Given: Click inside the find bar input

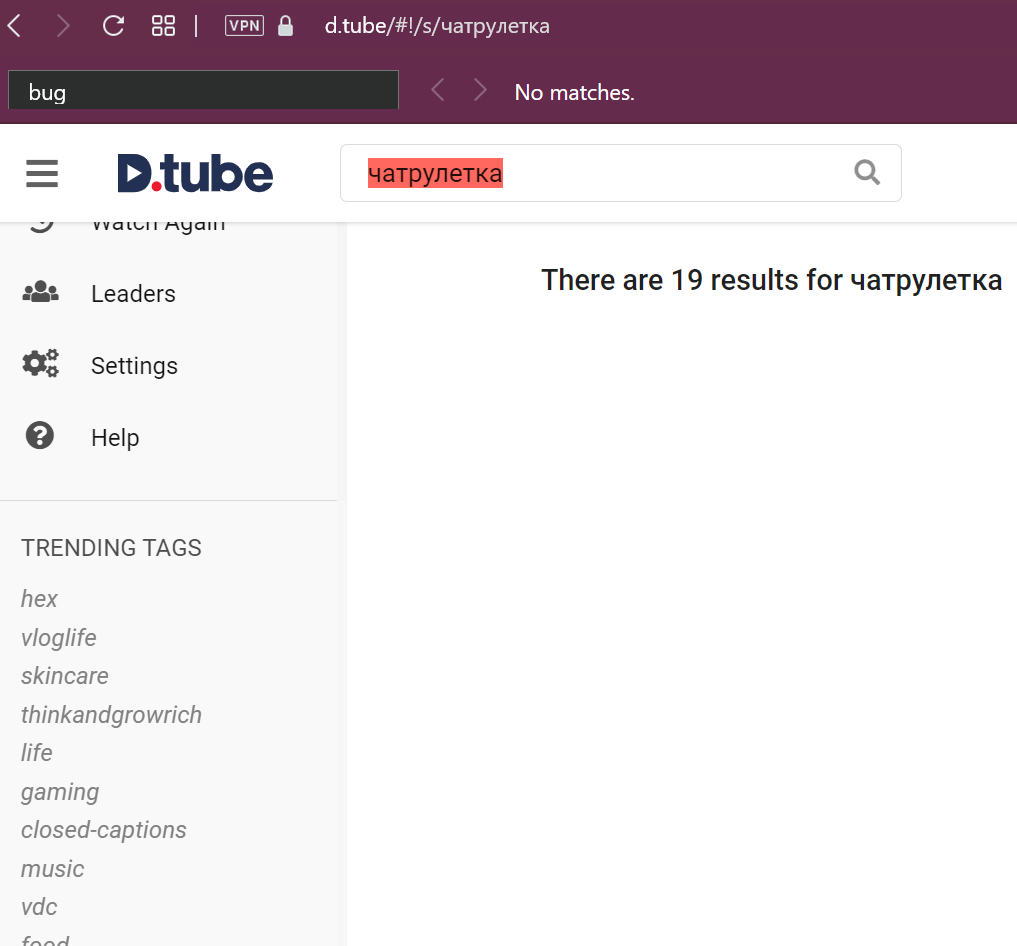Looking at the screenshot, I should pos(200,91).
